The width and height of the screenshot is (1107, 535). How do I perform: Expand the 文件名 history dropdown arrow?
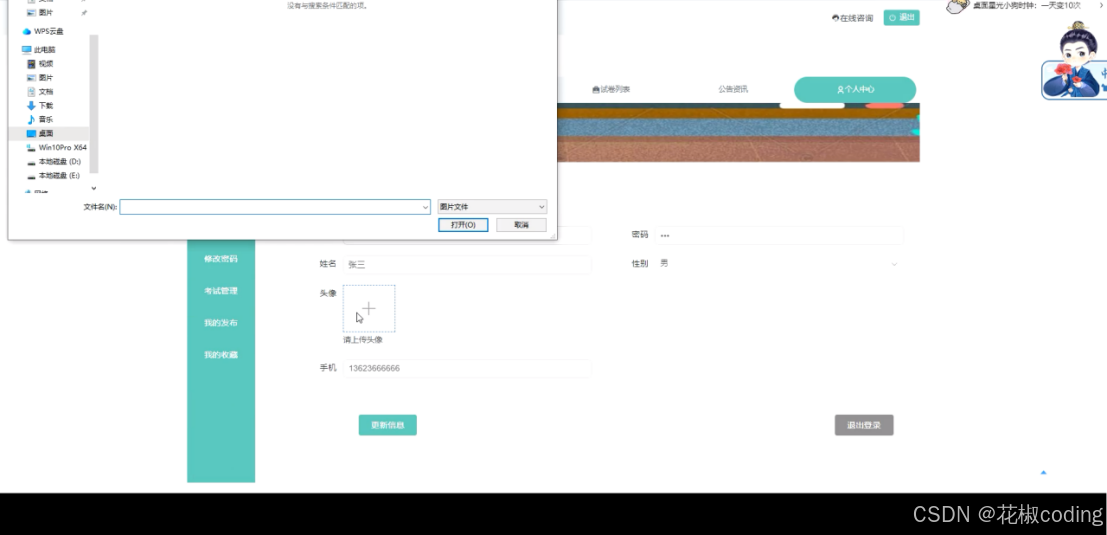(x=426, y=207)
